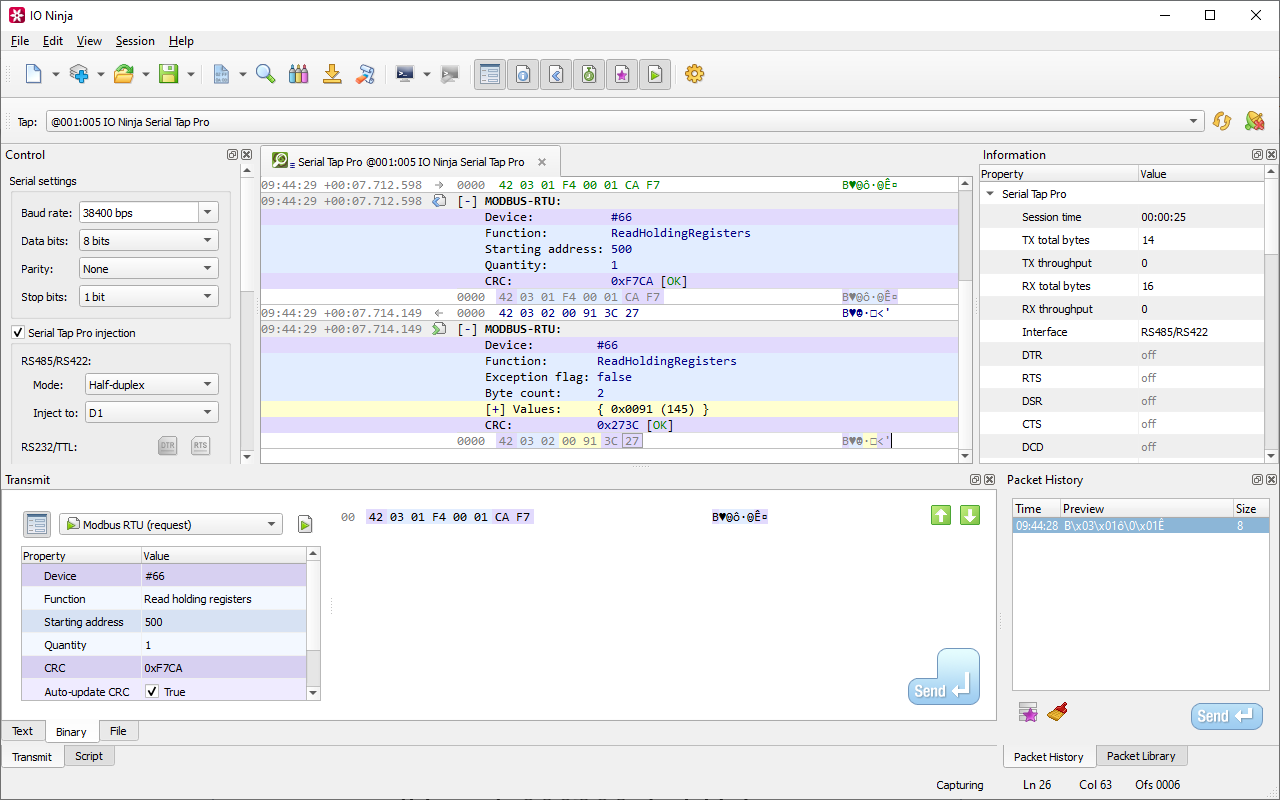Click the green up arrow in Transmit pane

tap(941, 515)
